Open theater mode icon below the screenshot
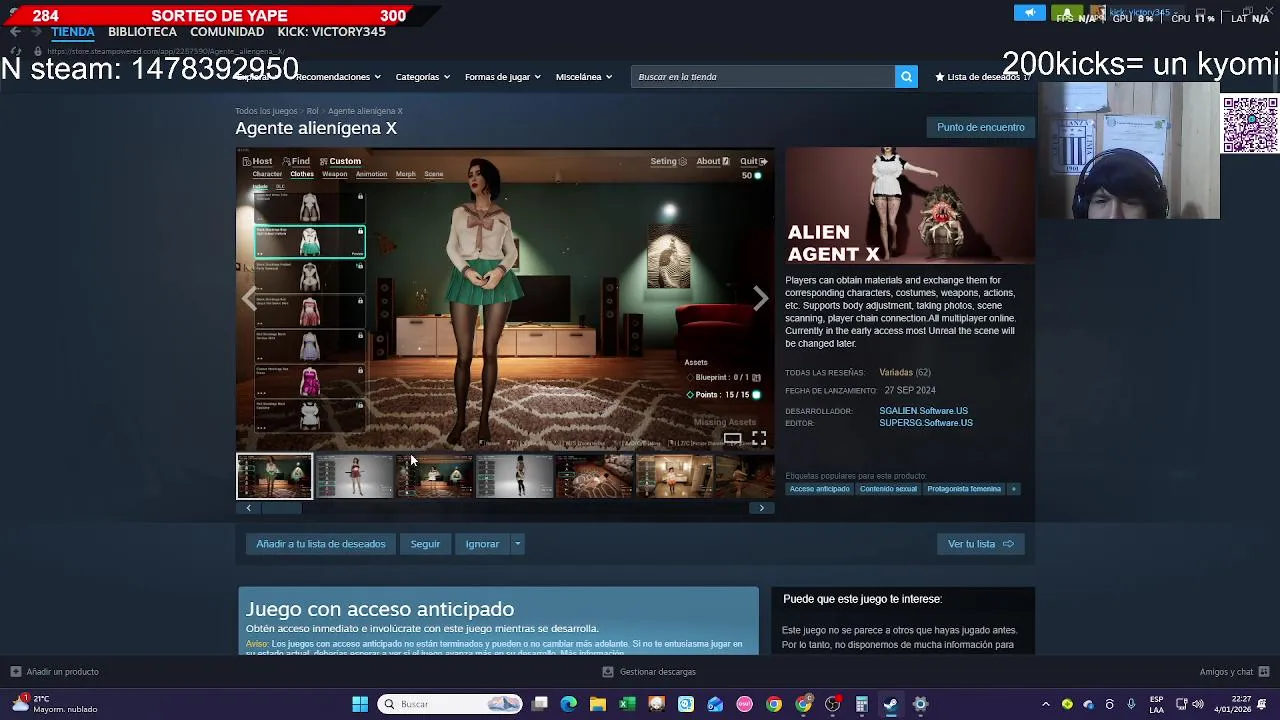1280x720 pixels. 733,438
